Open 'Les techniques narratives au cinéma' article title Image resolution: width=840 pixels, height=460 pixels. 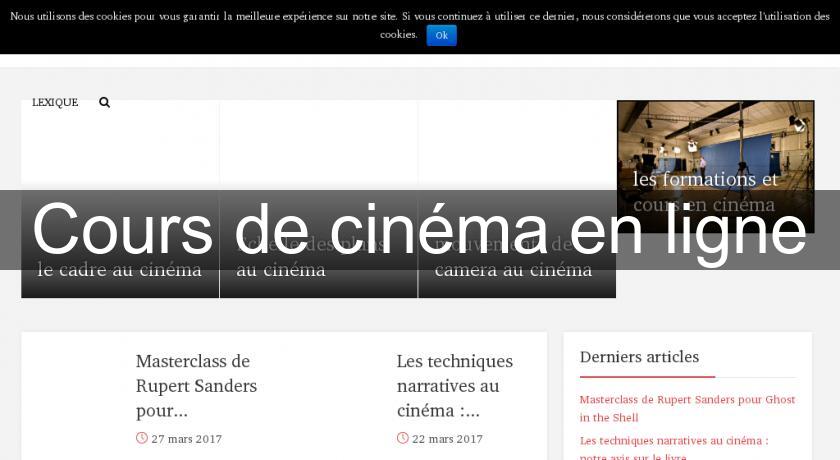454,385
